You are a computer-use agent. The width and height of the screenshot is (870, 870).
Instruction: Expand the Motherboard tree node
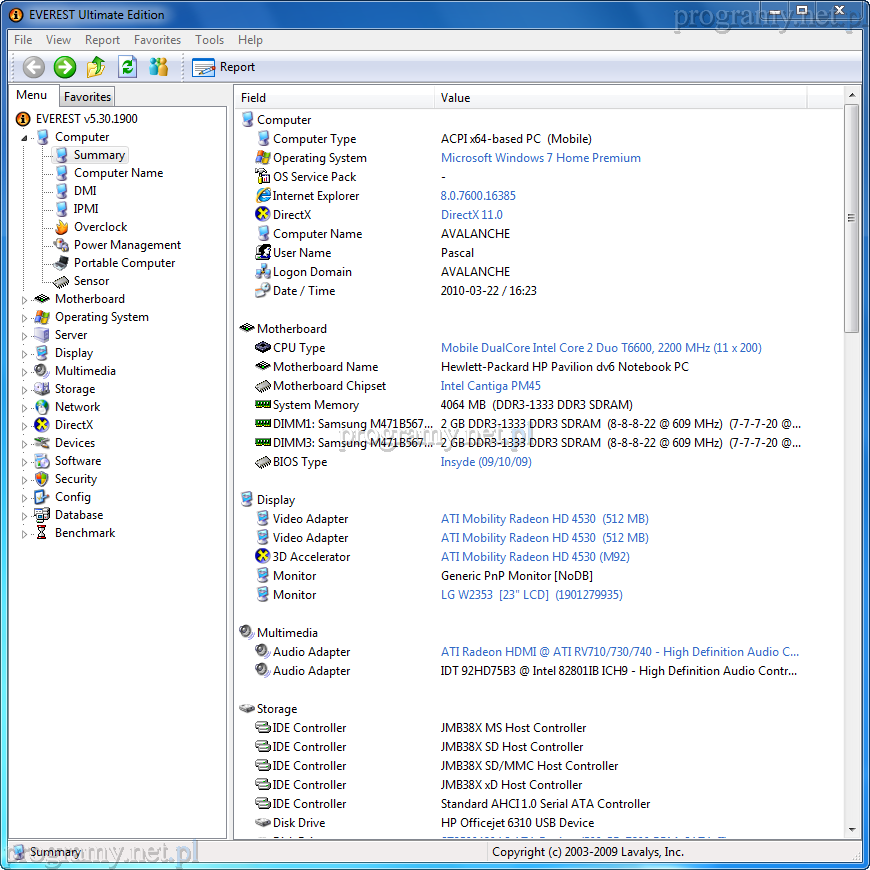(x=25, y=299)
